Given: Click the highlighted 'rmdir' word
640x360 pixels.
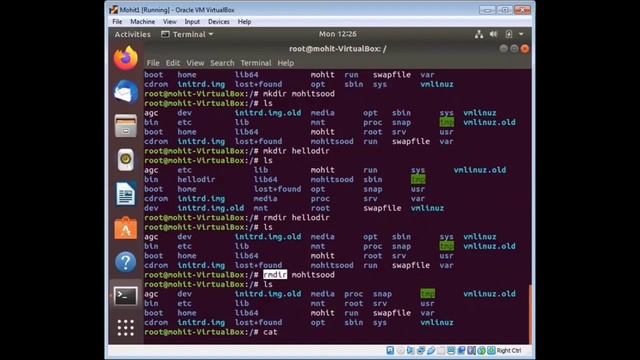Looking at the screenshot, I should tap(275, 275).
